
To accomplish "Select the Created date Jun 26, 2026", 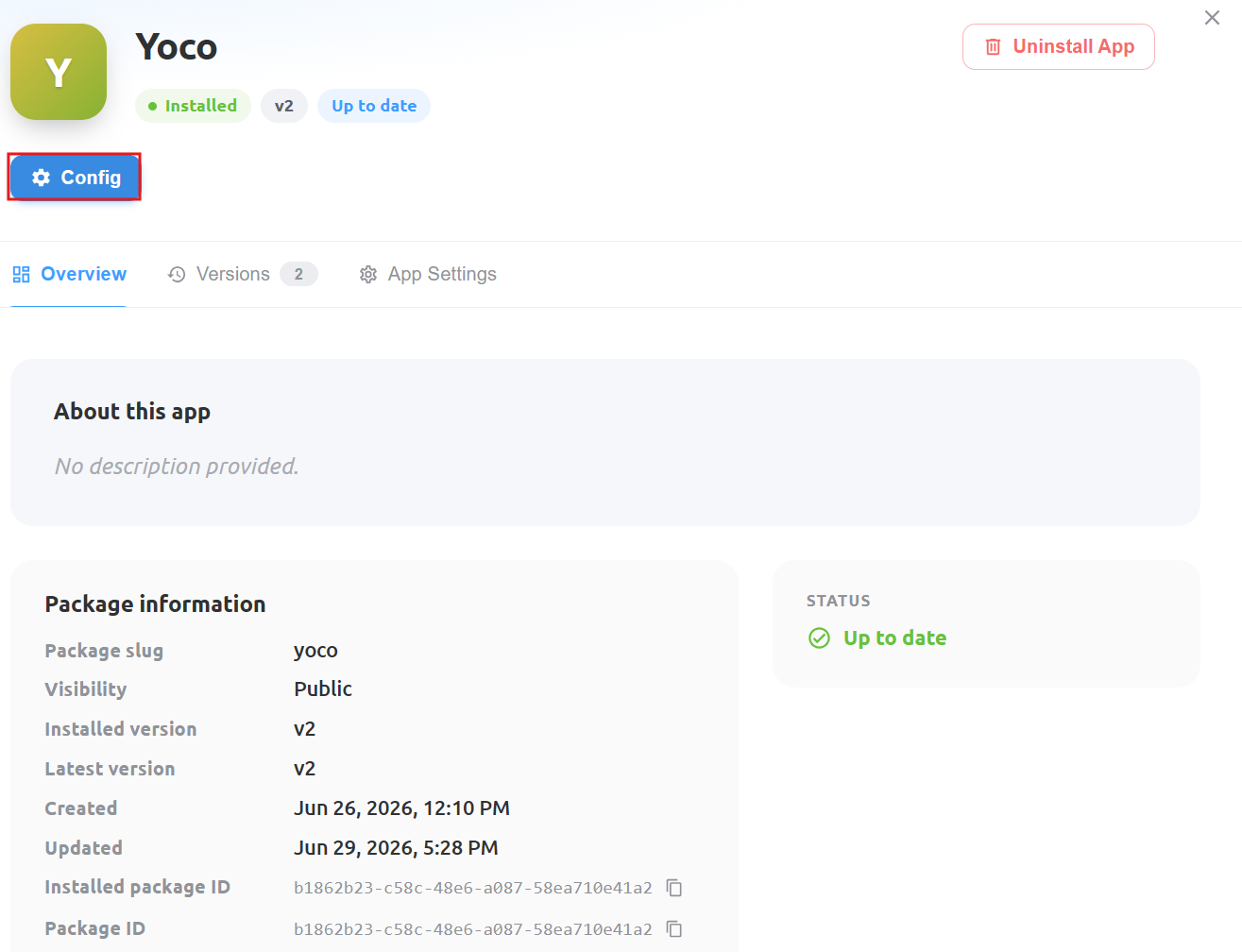I will [401, 808].
